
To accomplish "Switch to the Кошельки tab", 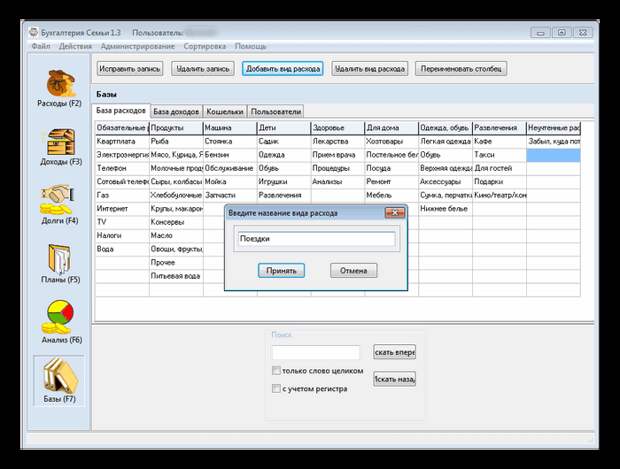I will click(x=225, y=112).
